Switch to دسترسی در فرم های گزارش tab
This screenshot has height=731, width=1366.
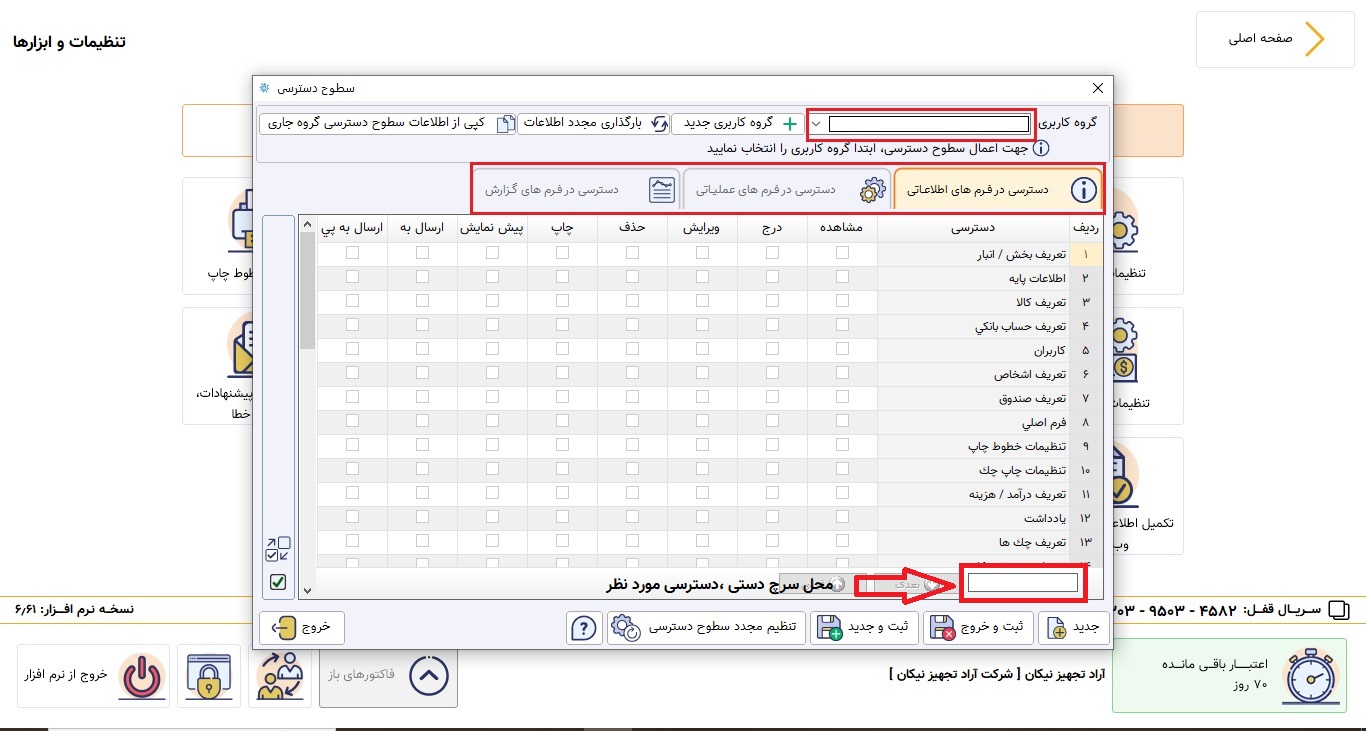pyautogui.click(x=577, y=190)
